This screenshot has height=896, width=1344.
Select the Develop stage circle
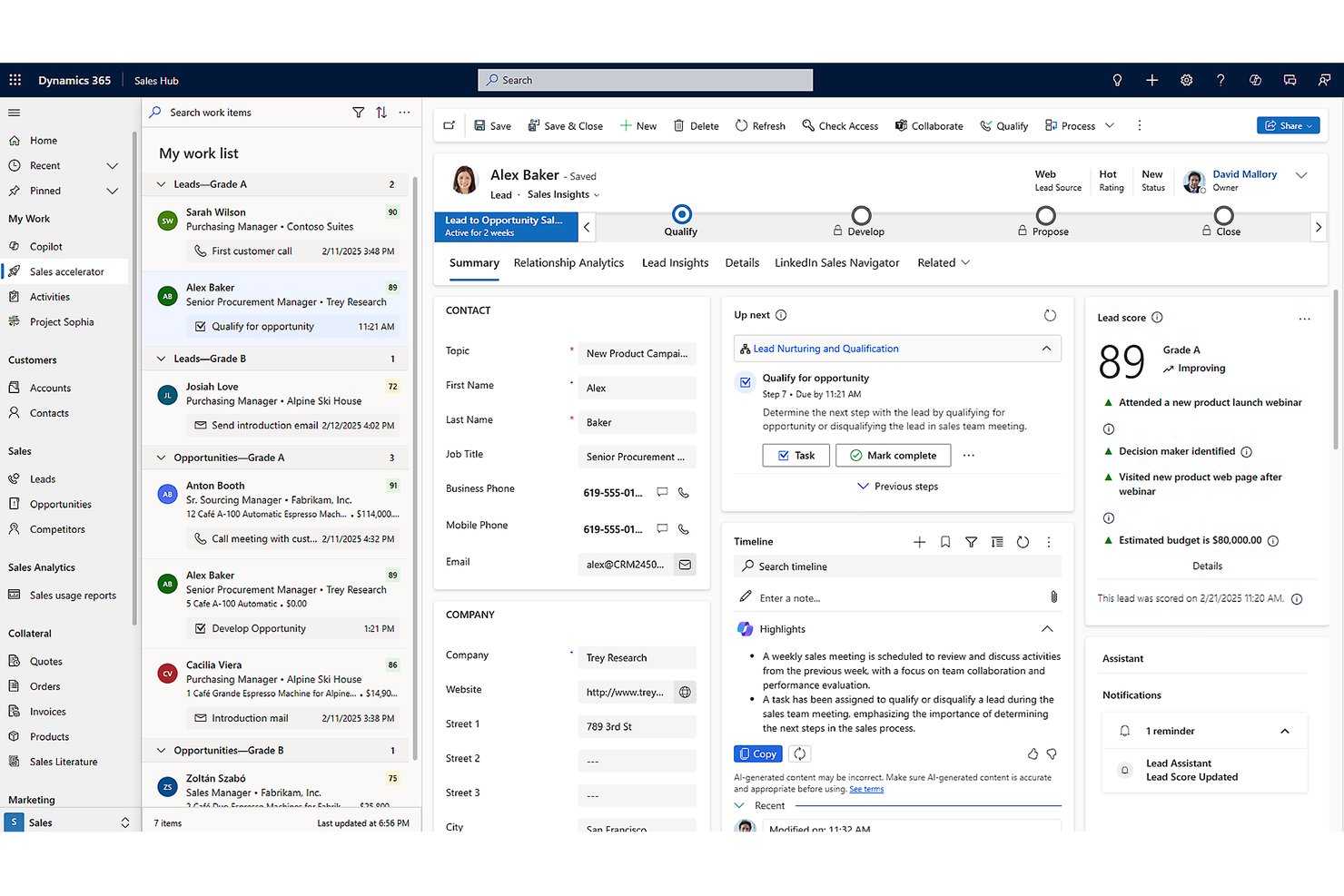pos(861,215)
